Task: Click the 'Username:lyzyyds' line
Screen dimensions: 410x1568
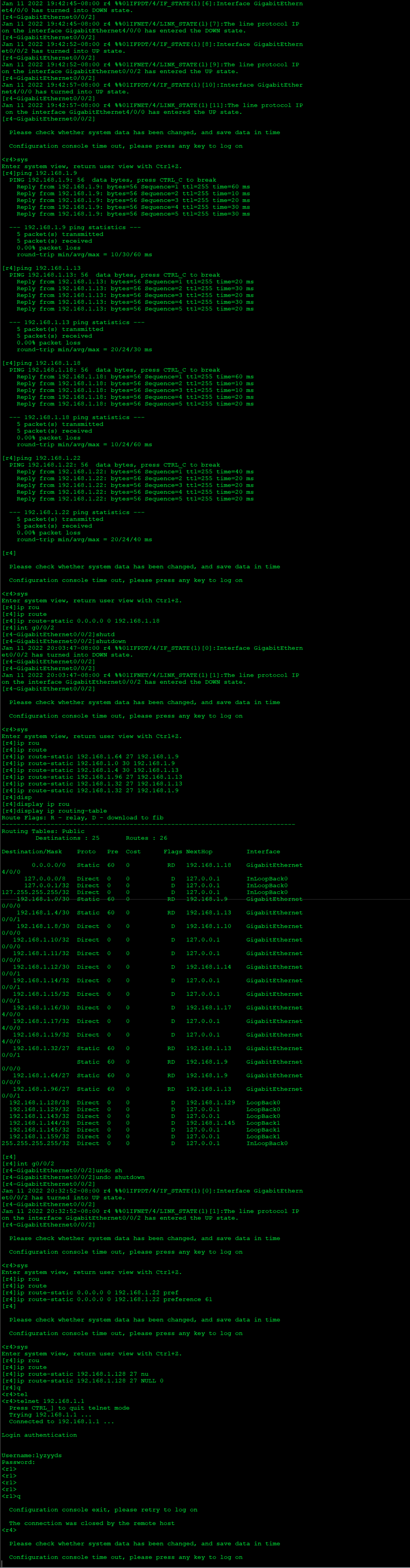Action: coord(32,1456)
